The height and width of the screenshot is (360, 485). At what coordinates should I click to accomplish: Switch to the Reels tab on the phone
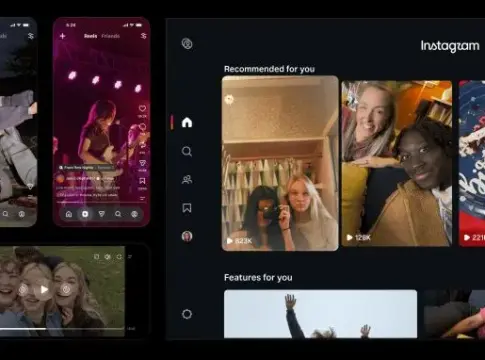click(x=91, y=36)
